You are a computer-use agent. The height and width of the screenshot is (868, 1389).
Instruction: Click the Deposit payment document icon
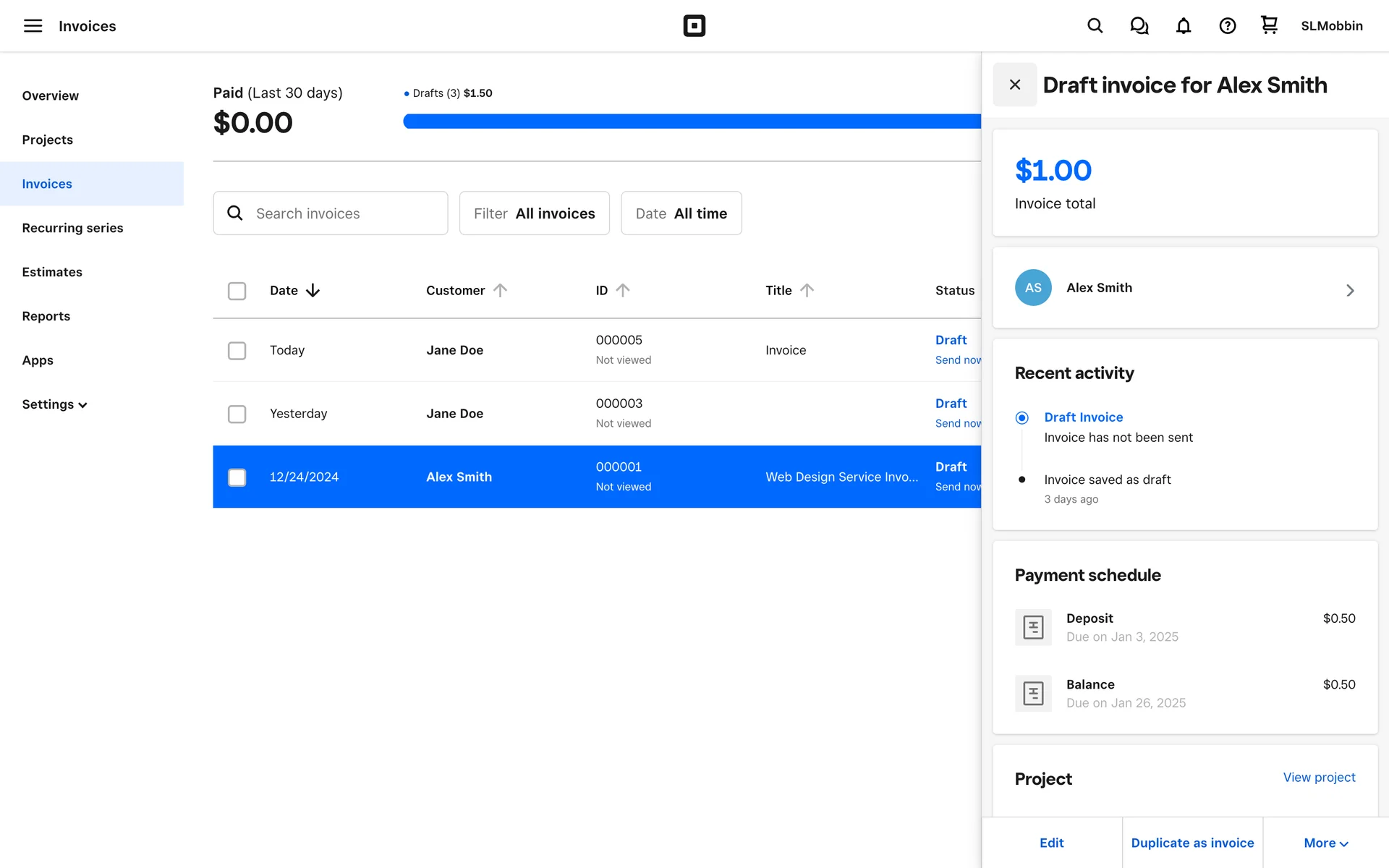(1033, 627)
